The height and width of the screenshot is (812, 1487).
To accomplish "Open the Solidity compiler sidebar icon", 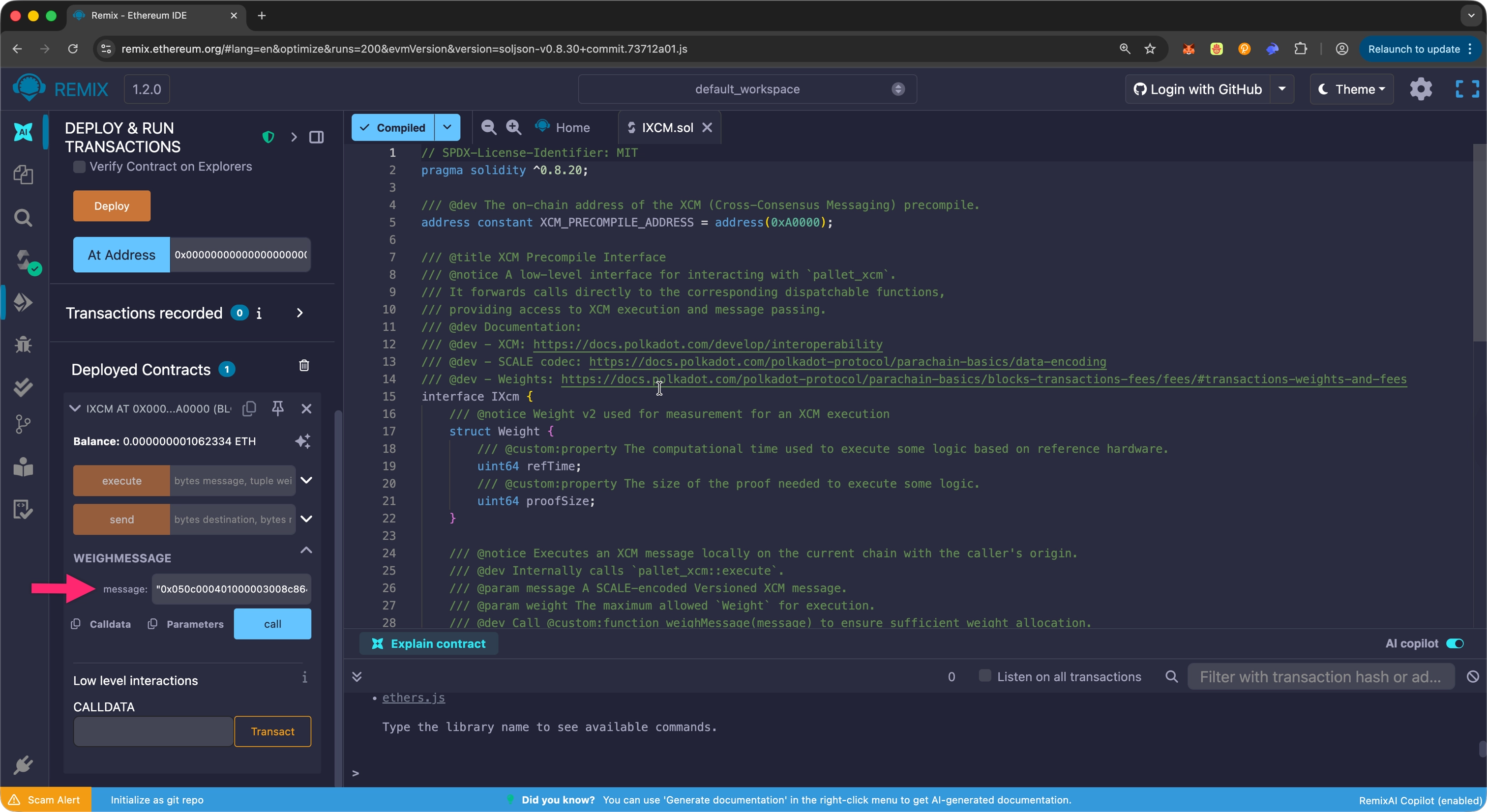I will click(x=24, y=261).
